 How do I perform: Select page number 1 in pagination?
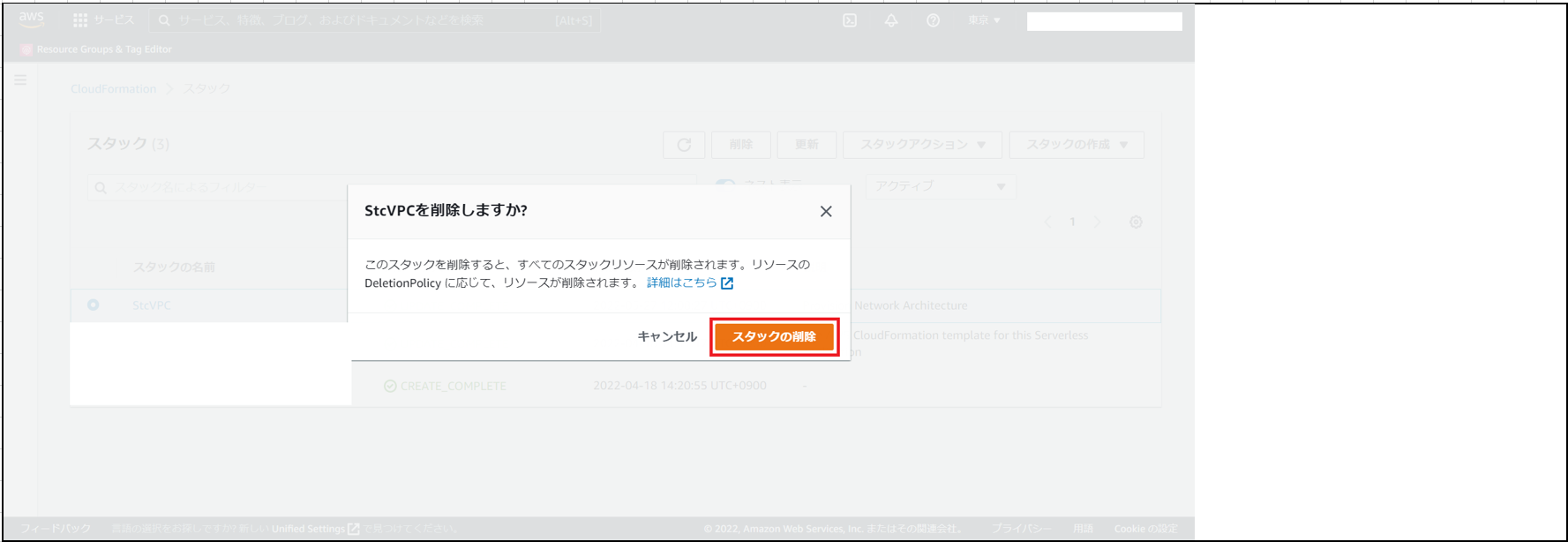pos(1073,222)
